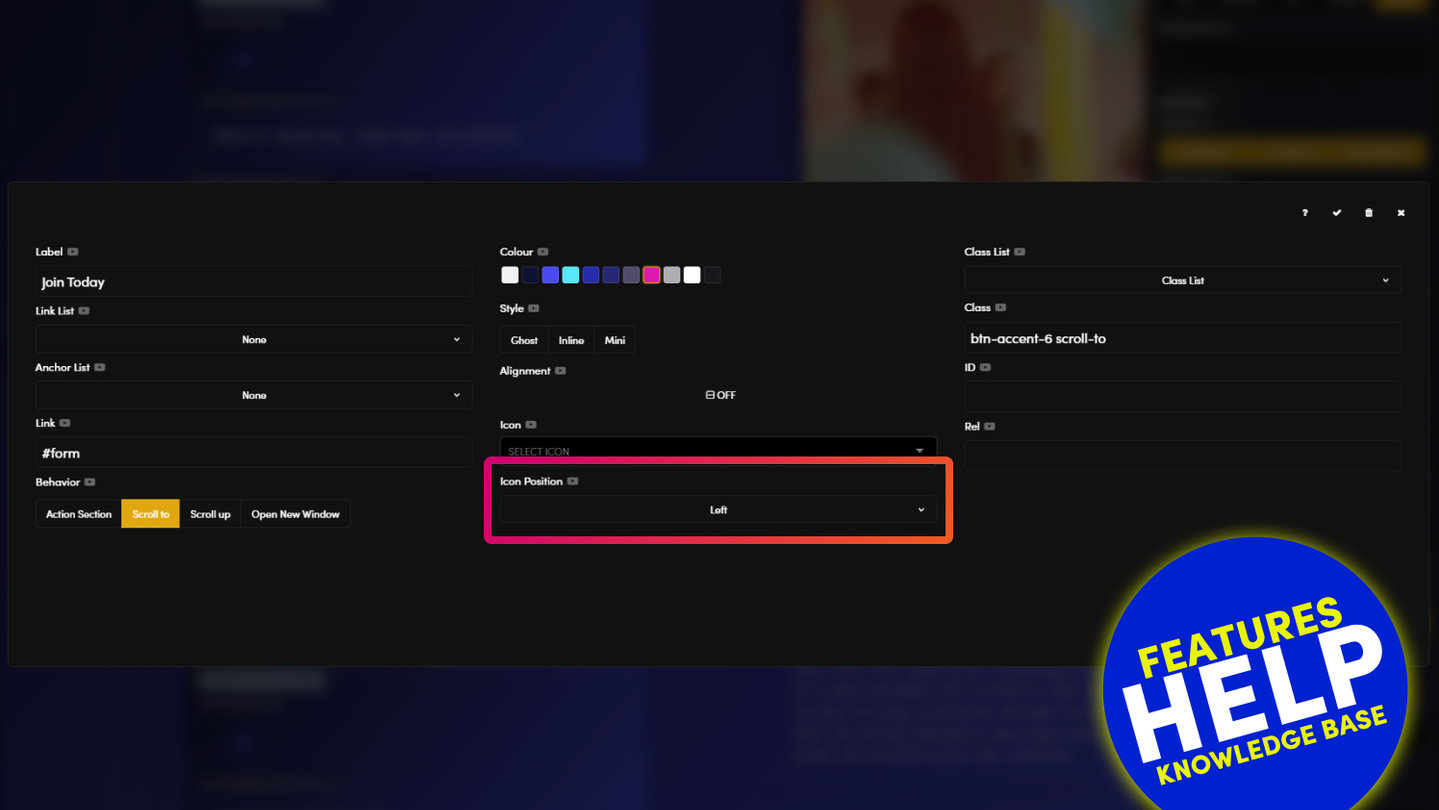
Task: Click the help question mark icon
Action: [x=1305, y=213]
